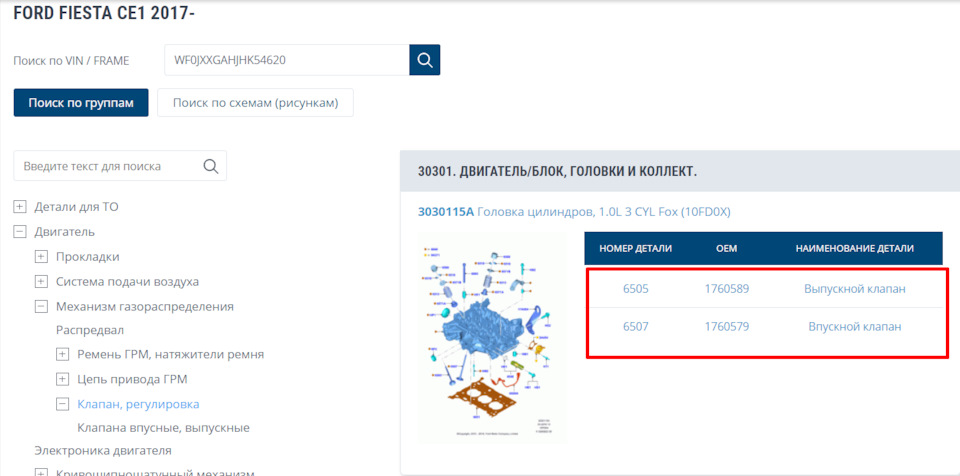The height and width of the screenshot is (476, 960).
Task: Click the magnifier icon in group search box
Action: coord(211,166)
